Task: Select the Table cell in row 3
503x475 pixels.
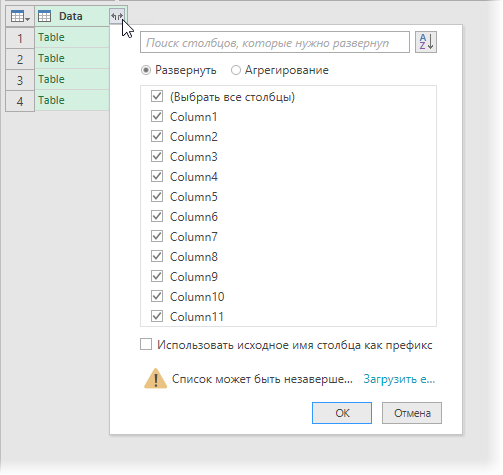Action: [72, 79]
